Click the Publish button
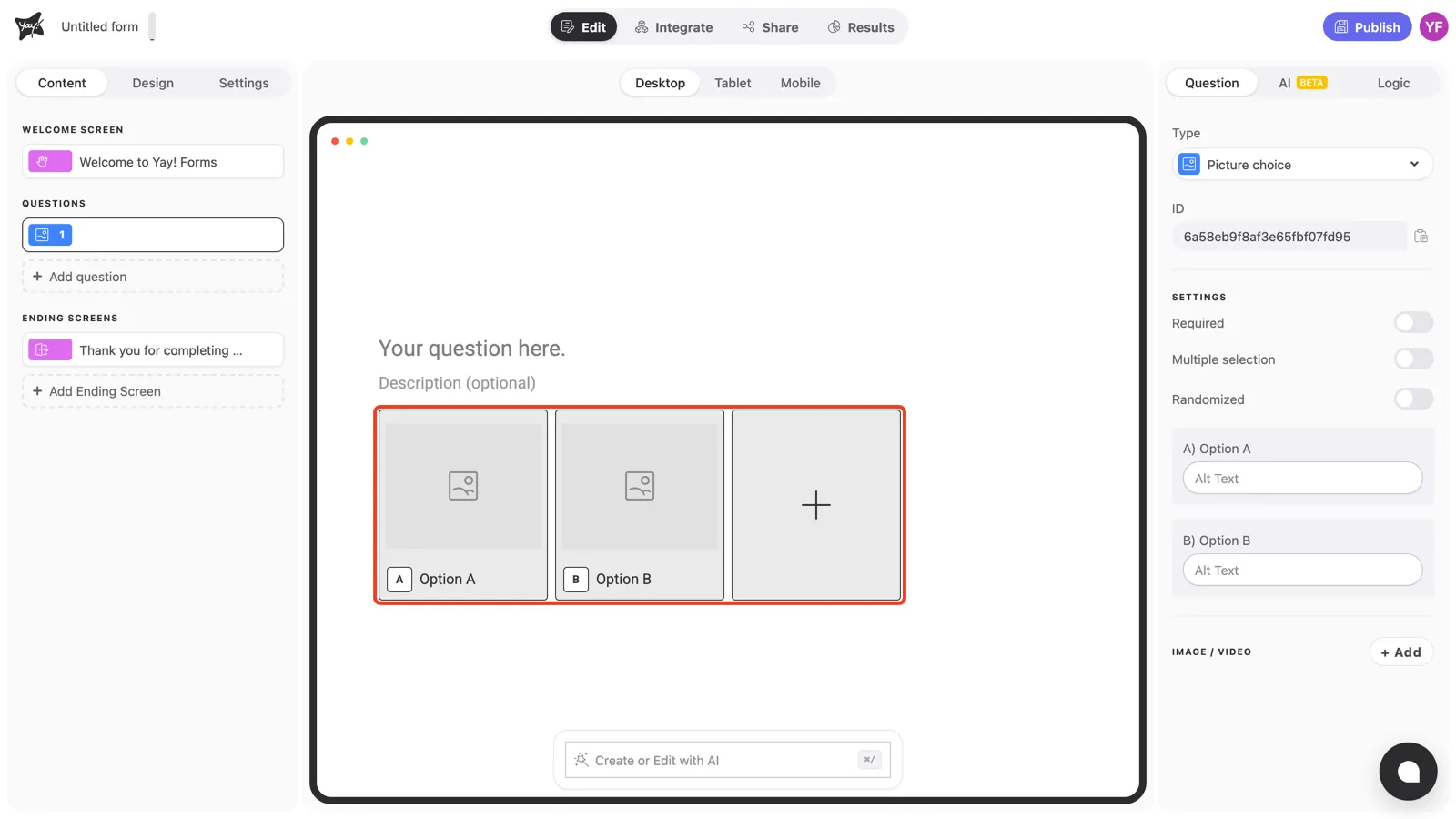 click(x=1367, y=27)
